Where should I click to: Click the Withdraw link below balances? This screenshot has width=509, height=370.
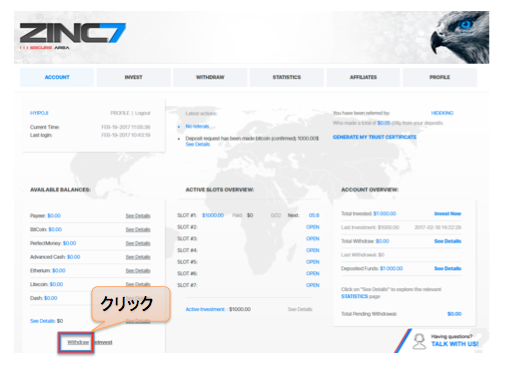[78, 342]
